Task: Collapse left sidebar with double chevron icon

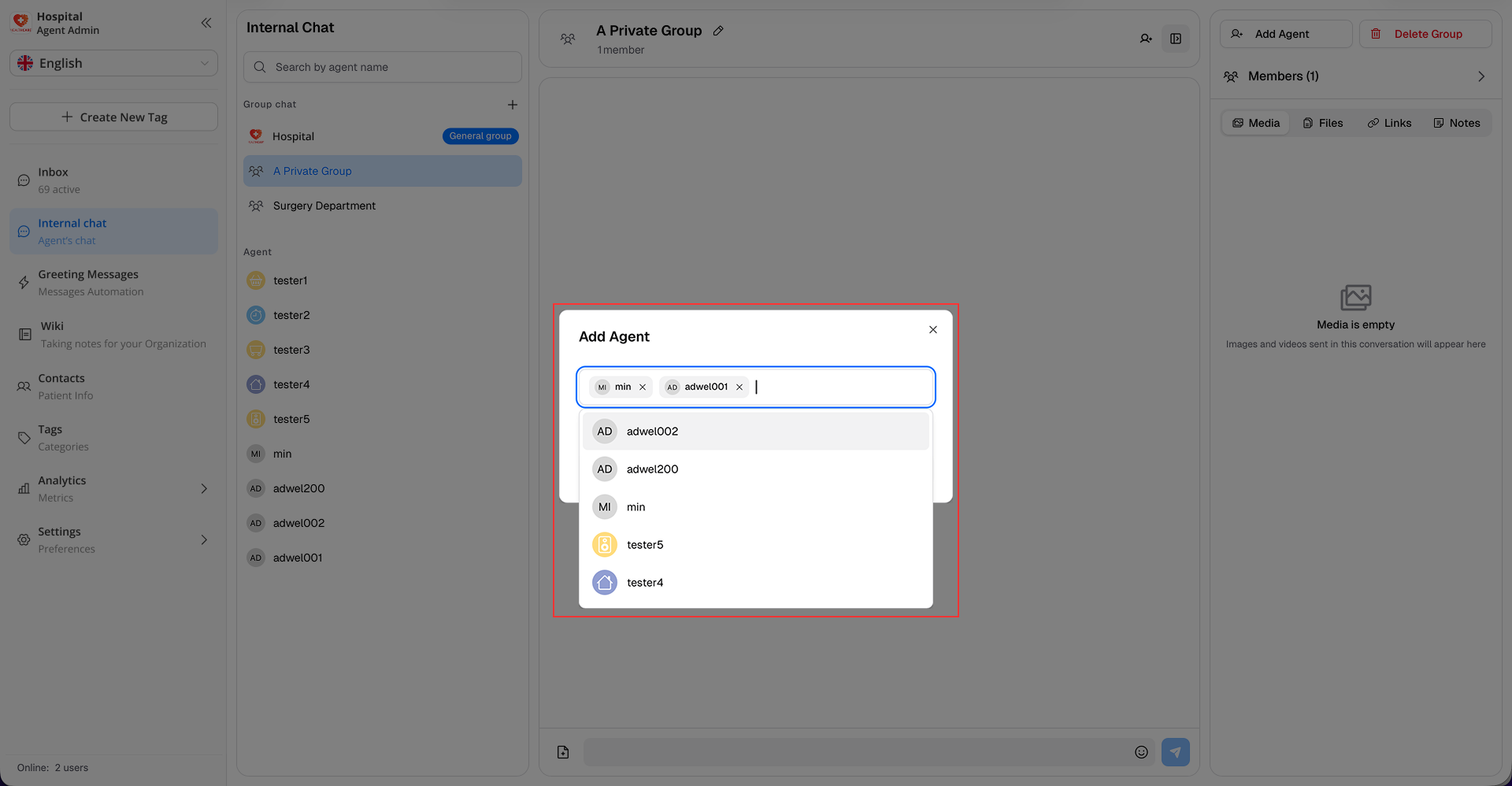Action: (x=206, y=23)
